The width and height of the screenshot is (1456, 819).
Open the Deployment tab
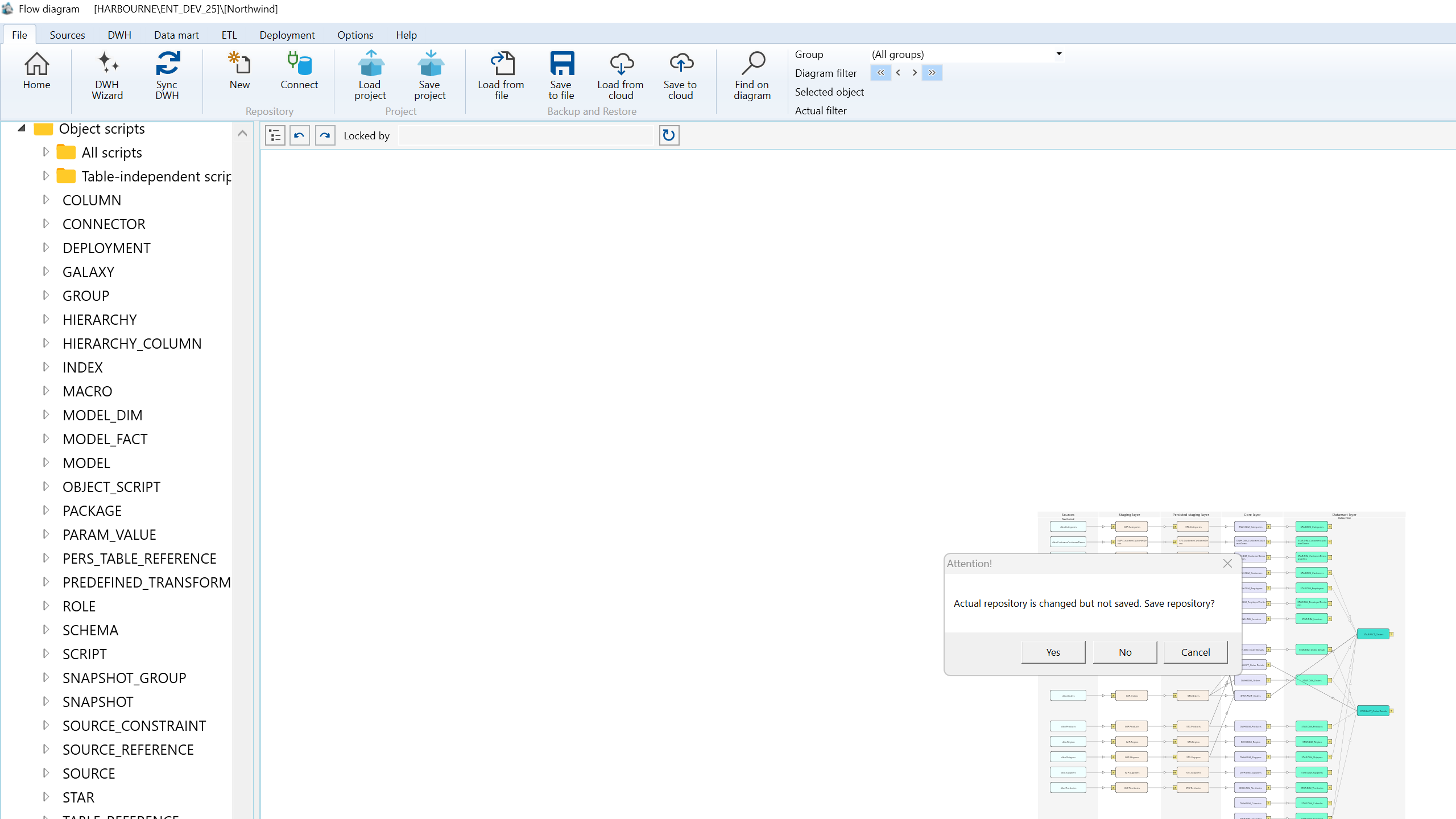287,35
